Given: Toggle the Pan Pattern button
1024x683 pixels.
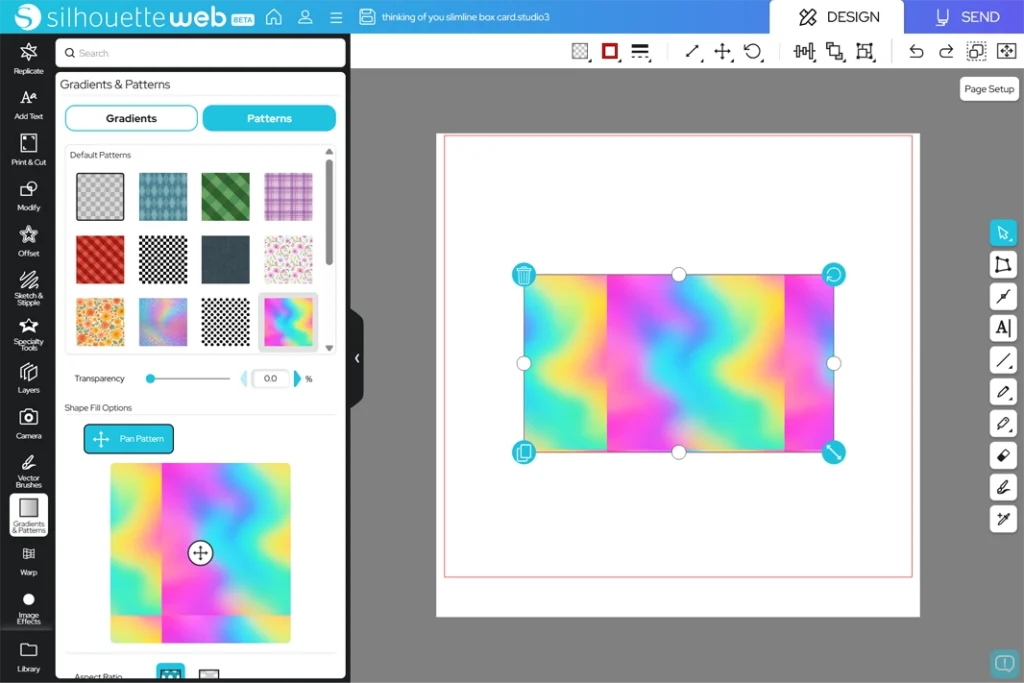Looking at the screenshot, I should point(129,439).
